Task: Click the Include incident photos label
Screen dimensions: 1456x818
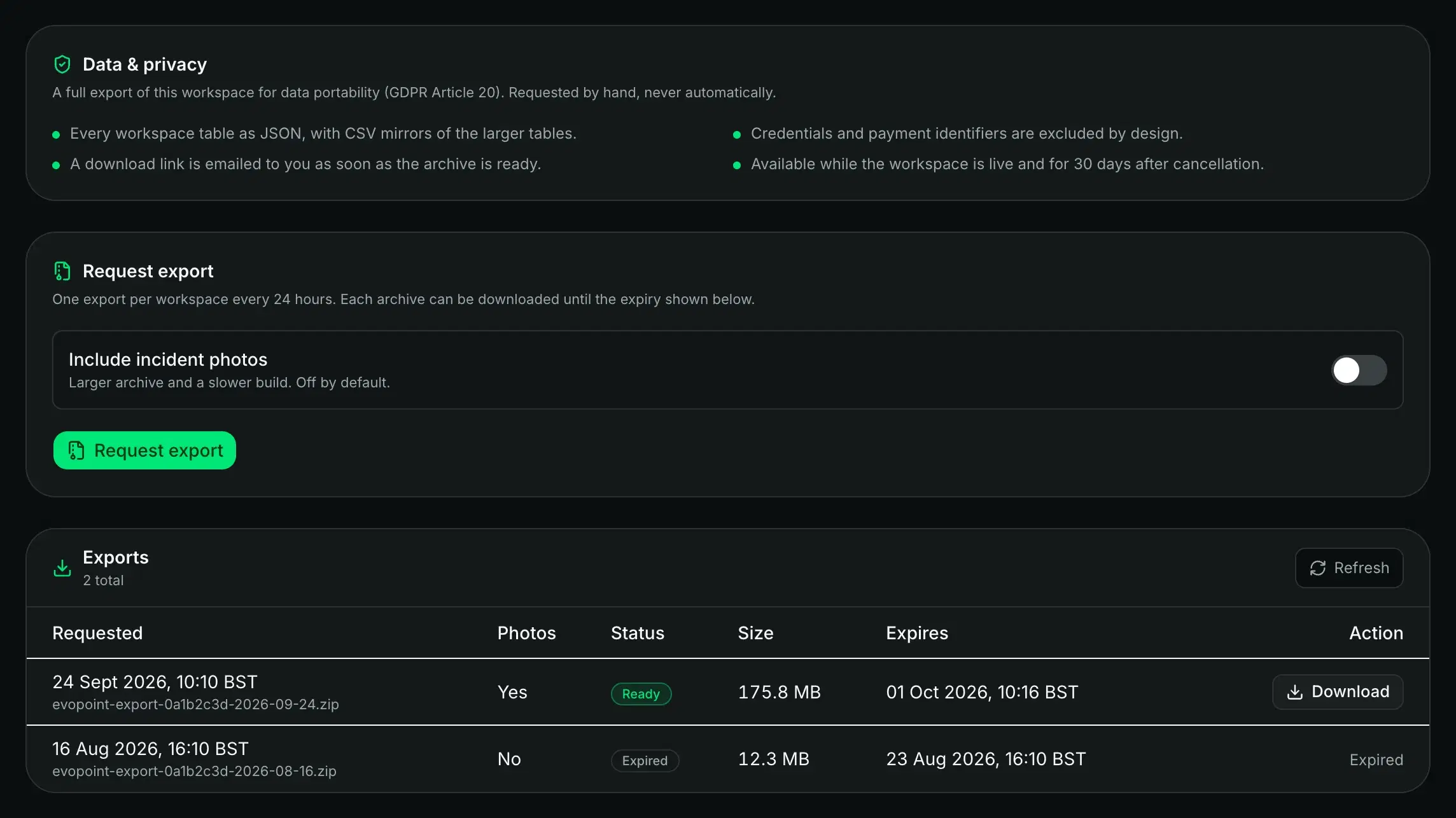Action: [x=168, y=359]
